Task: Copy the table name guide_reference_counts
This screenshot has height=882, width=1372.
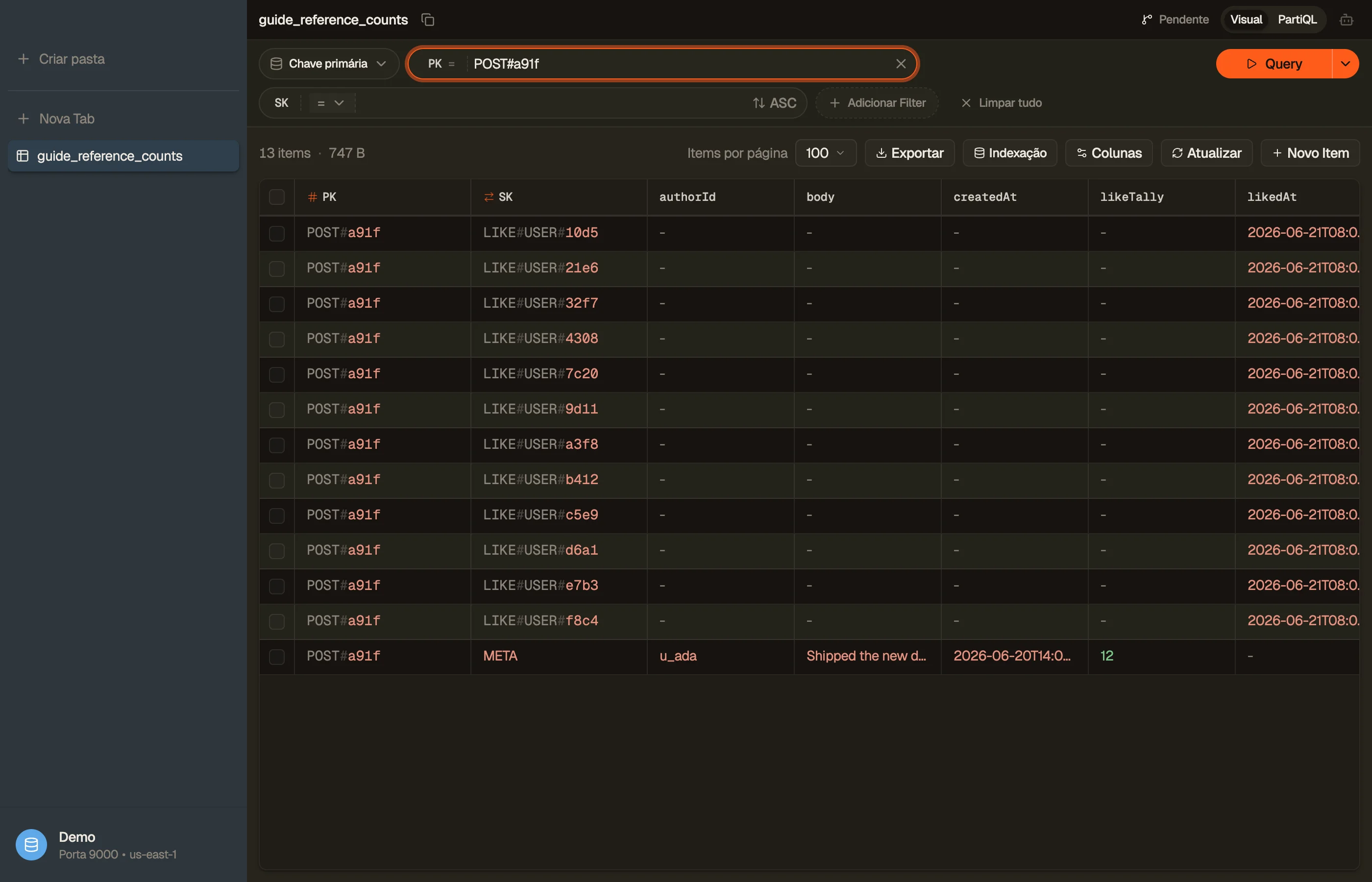Action: [x=428, y=20]
